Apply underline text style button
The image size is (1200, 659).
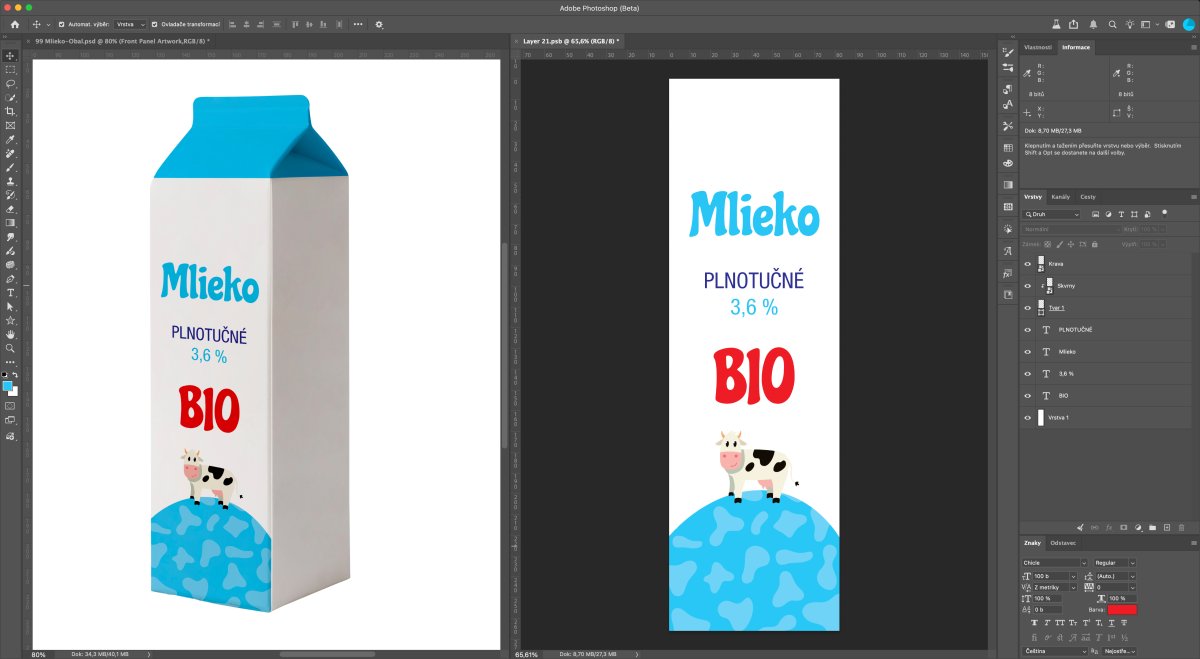point(1111,622)
